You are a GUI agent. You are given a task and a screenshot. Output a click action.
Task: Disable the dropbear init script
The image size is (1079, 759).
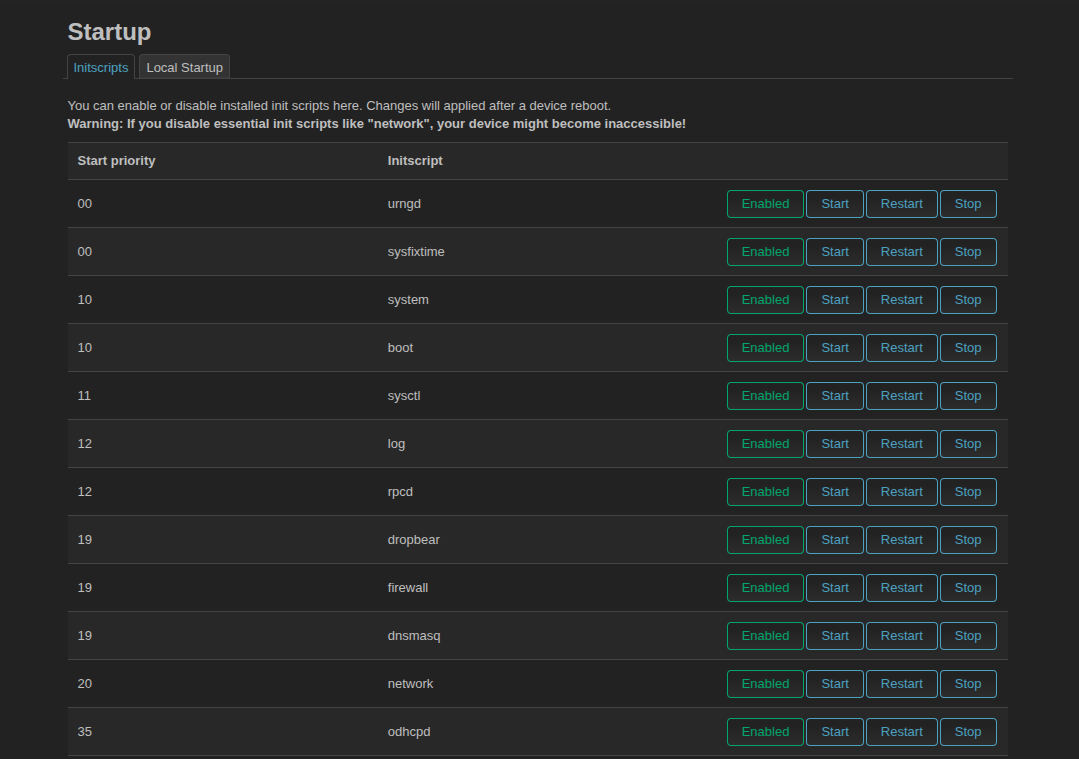(x=765, y=540)
